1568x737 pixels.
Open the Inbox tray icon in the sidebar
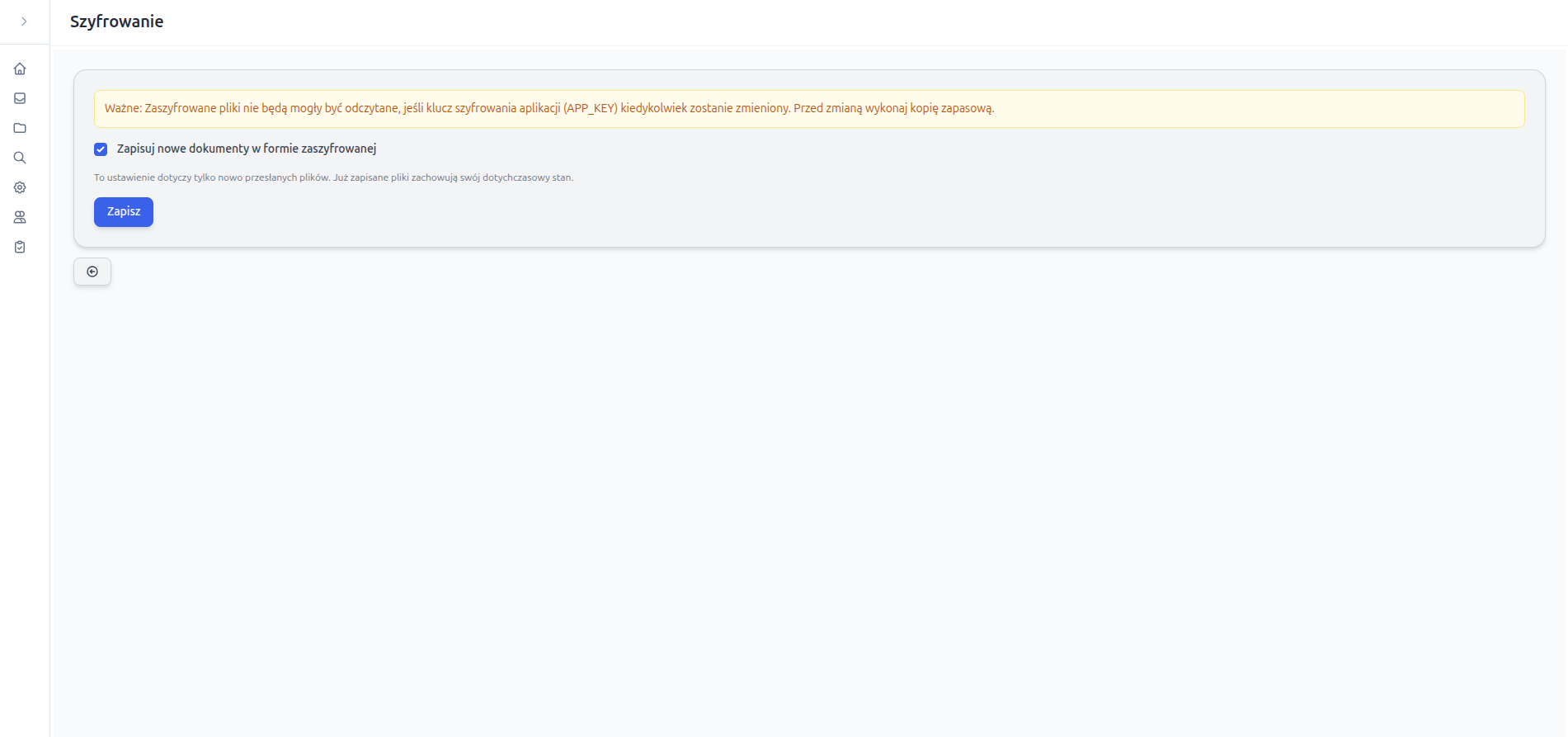pos(20,98)
